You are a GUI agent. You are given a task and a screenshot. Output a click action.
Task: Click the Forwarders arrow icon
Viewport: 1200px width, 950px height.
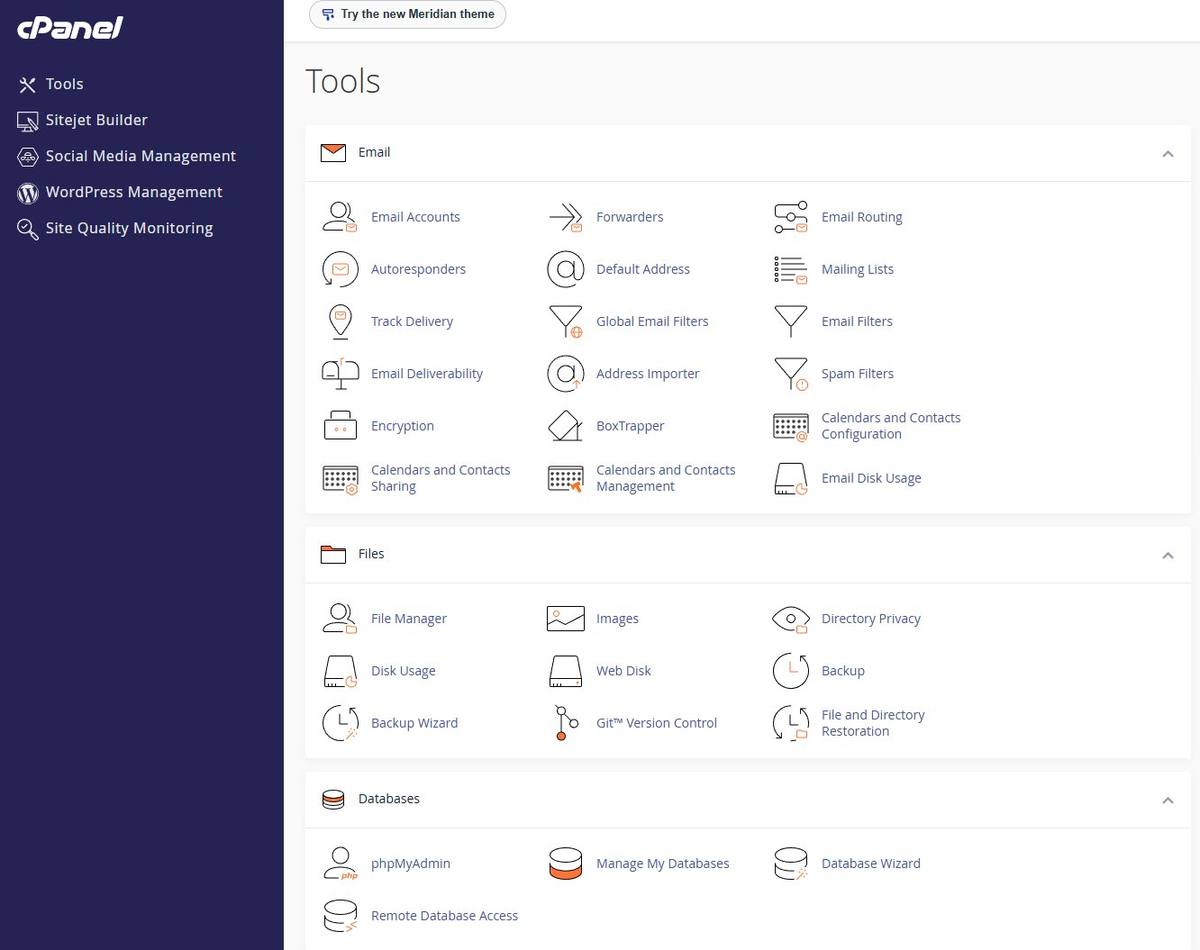(x=566, y=217)
